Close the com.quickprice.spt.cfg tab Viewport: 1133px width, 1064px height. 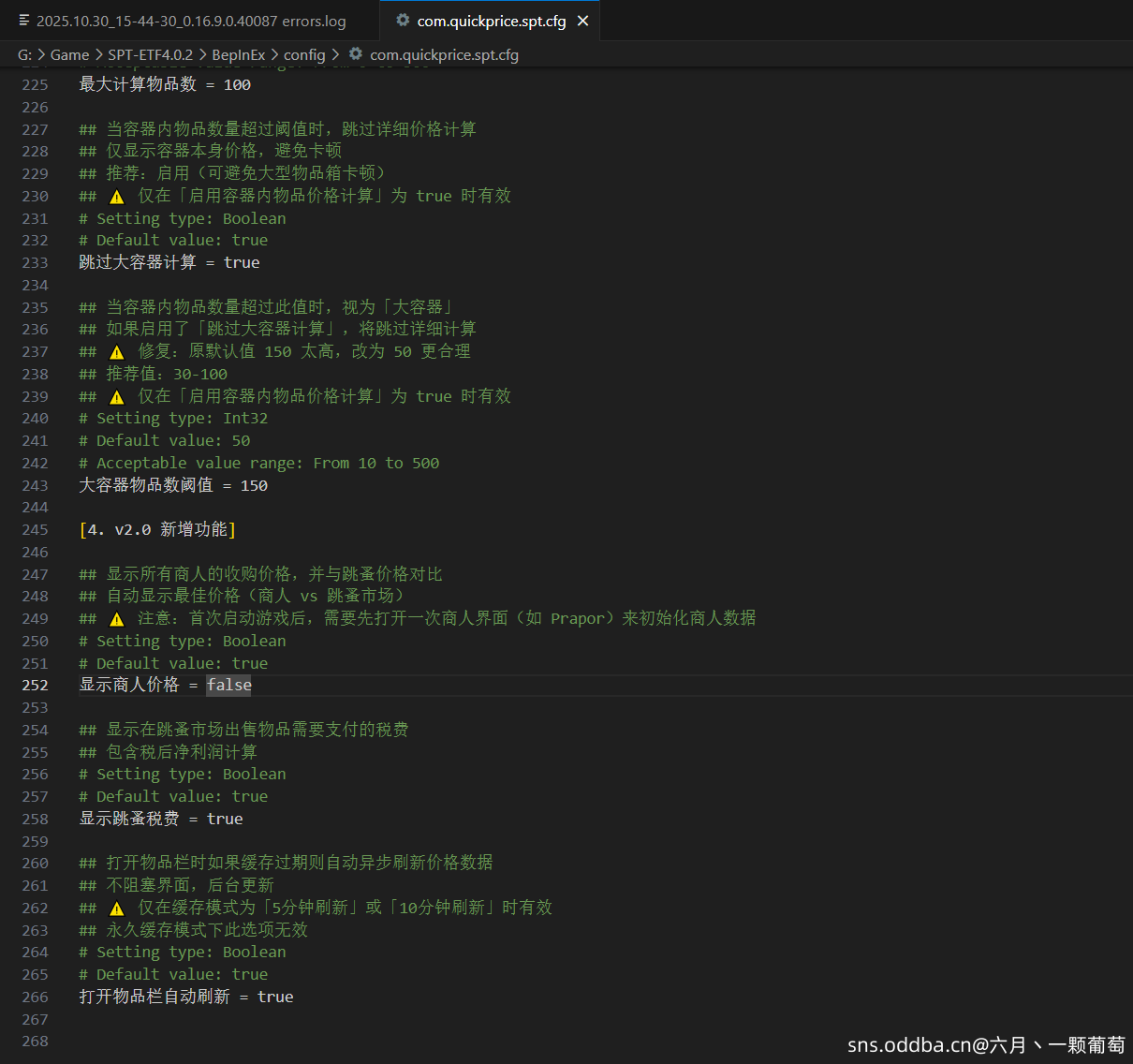(x=582, y=21)
